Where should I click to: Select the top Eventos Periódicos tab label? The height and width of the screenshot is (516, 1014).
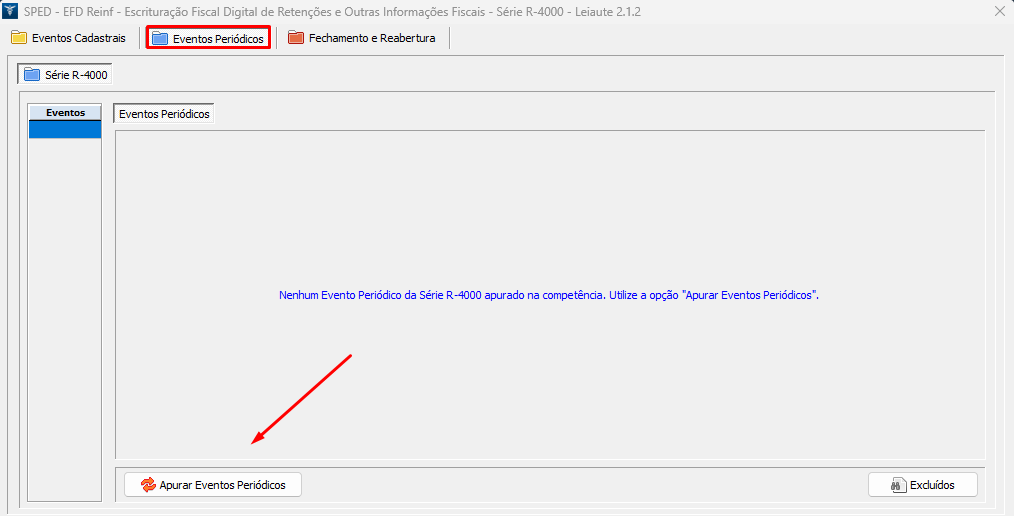click(x=218, y=38)
